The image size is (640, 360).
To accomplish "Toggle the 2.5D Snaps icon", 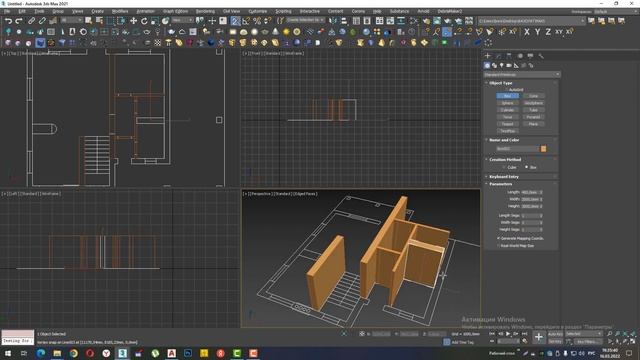I will 236,20.
